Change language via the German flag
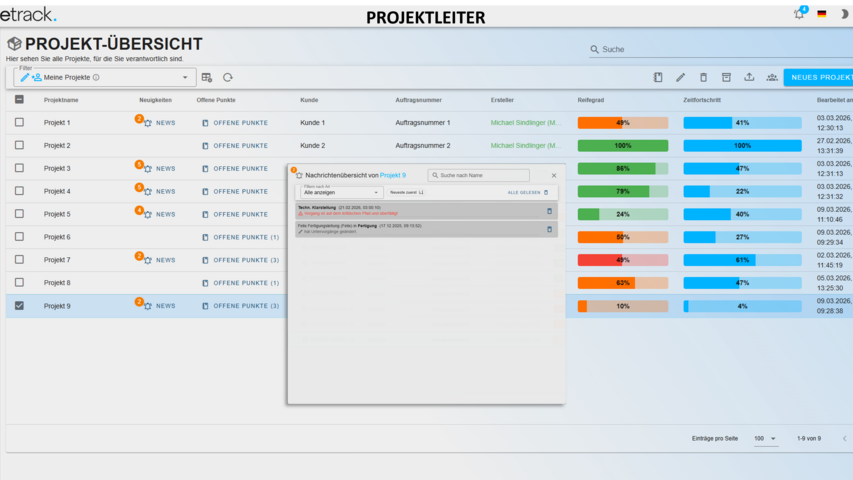This screenshot has height=480, width=853. 821,14
